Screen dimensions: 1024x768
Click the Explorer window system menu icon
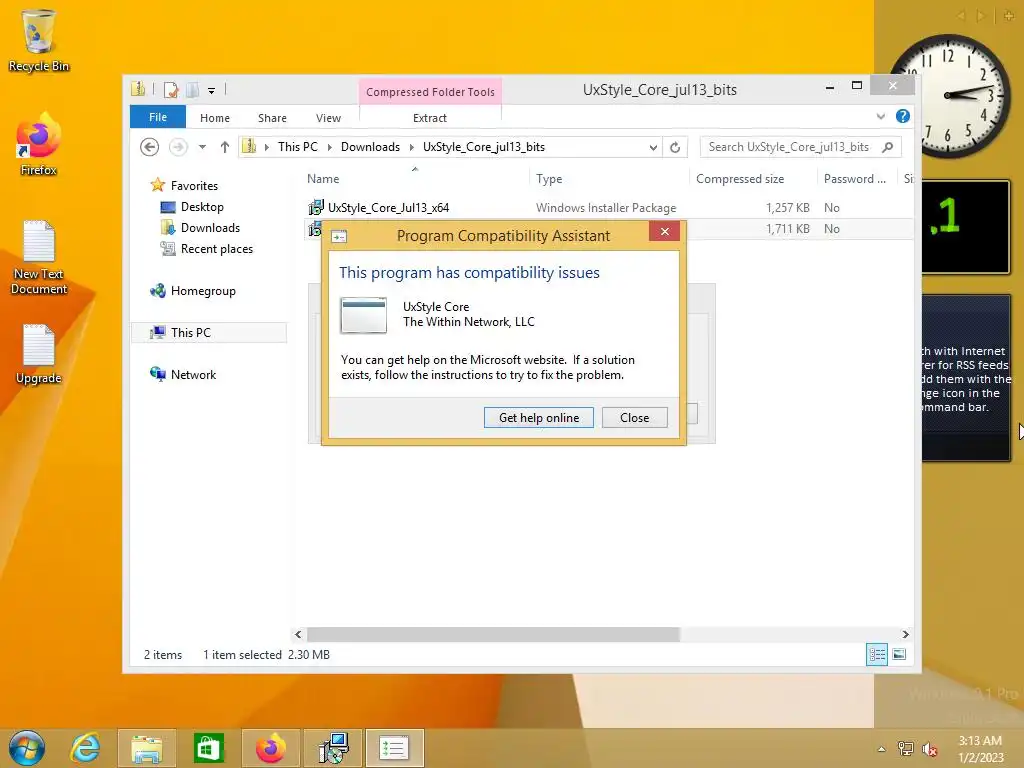pos(138,89)
